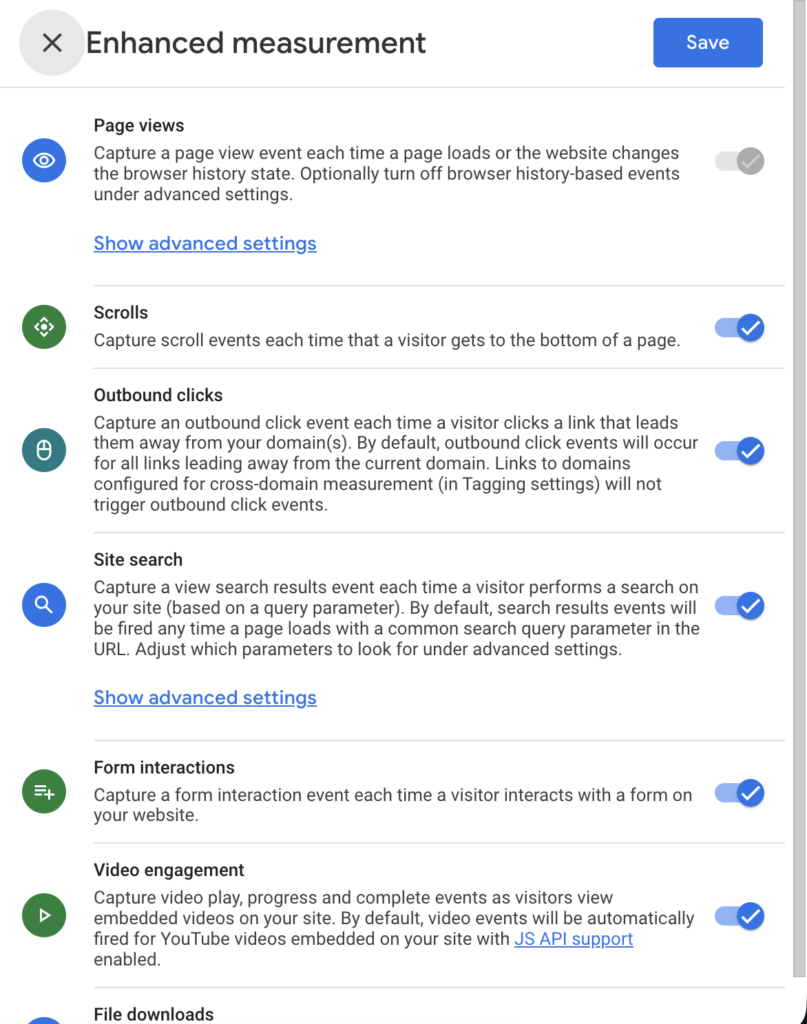Expand advanced settings for Site search

click(x=205, y=697)
